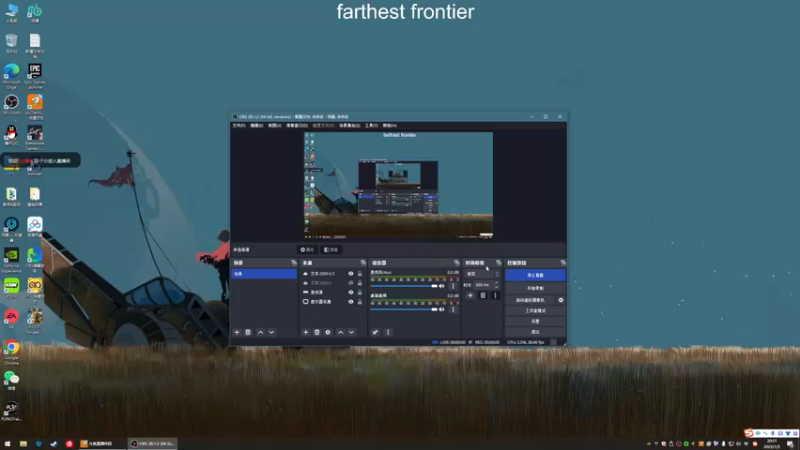This screenshot has width=800, height=450.
Task: Pop out the Audio Mixer dock with its header icon
Action: [457, 263]
